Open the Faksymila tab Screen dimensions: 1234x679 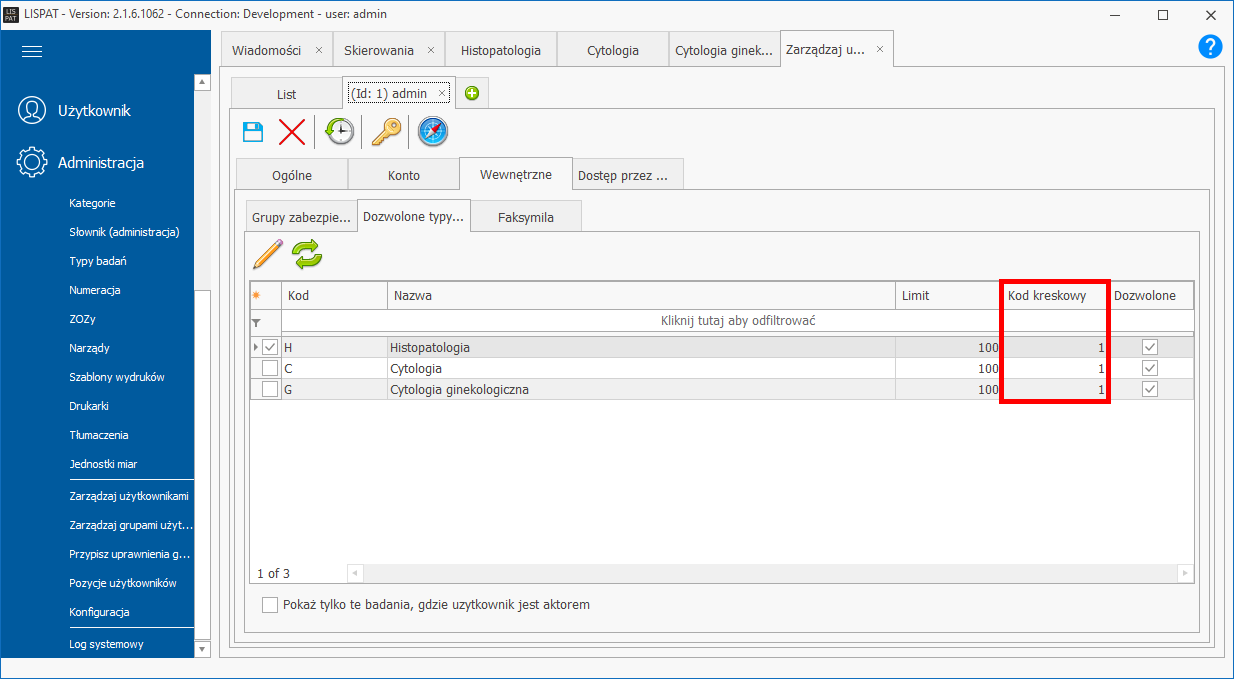(525, 217)
